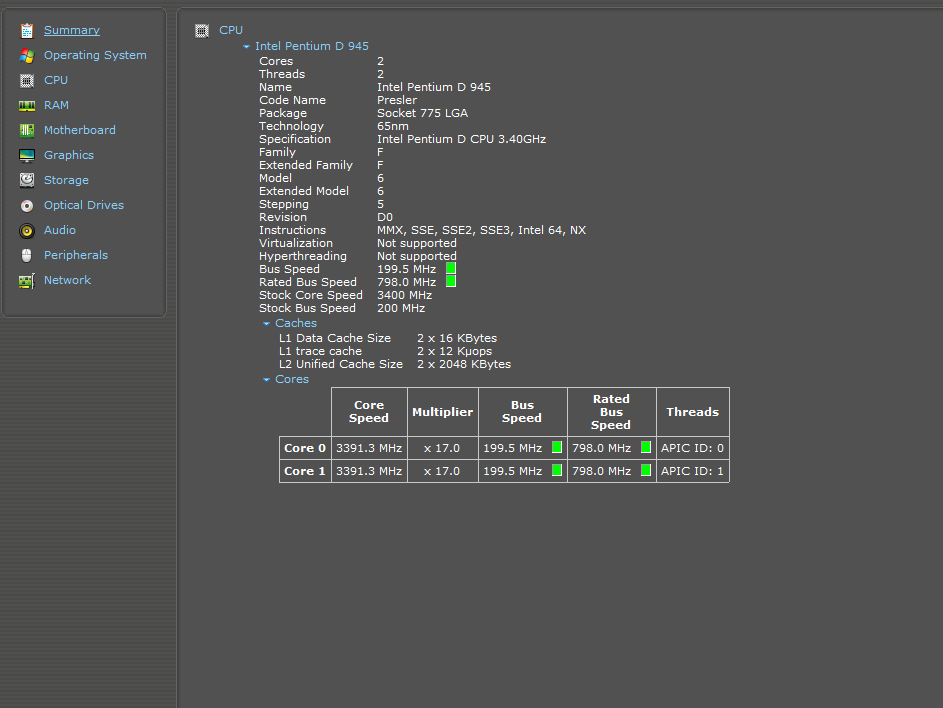The height and width of the screenshot is (708, 943).
Task: Collapse the Cores section
Action: [267, 380]
